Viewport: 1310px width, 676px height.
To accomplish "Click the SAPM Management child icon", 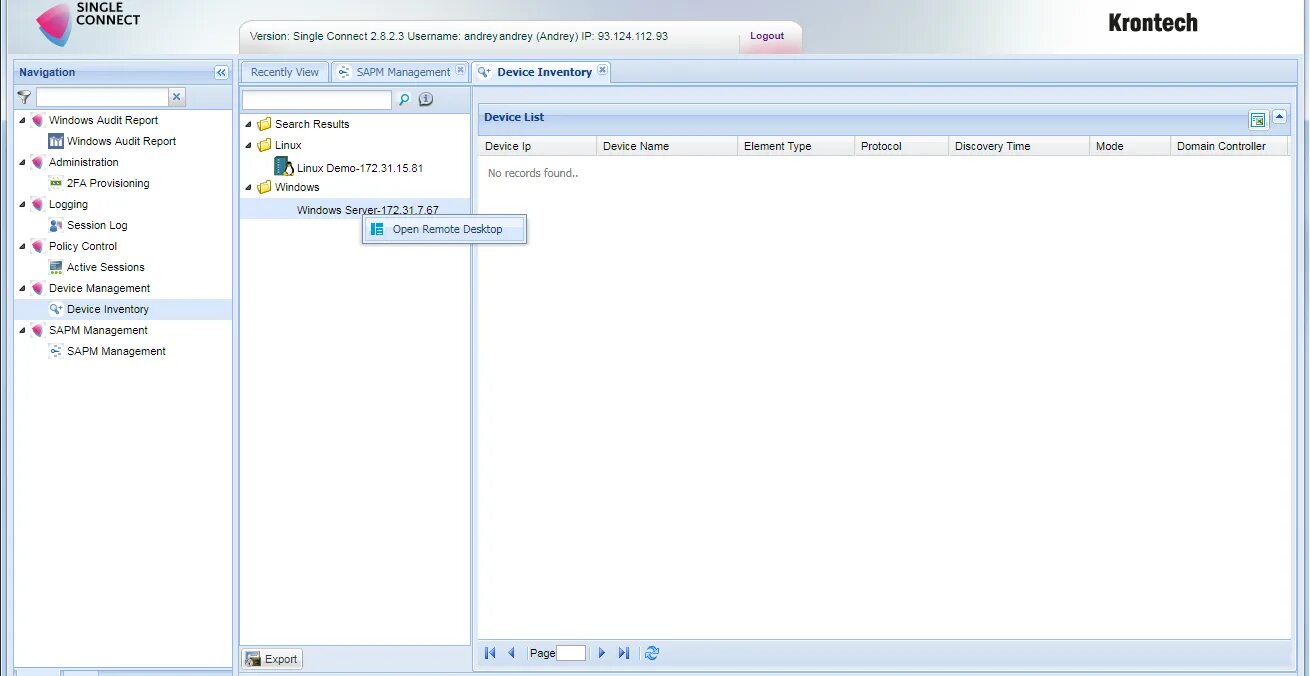I will pos(56,351).
